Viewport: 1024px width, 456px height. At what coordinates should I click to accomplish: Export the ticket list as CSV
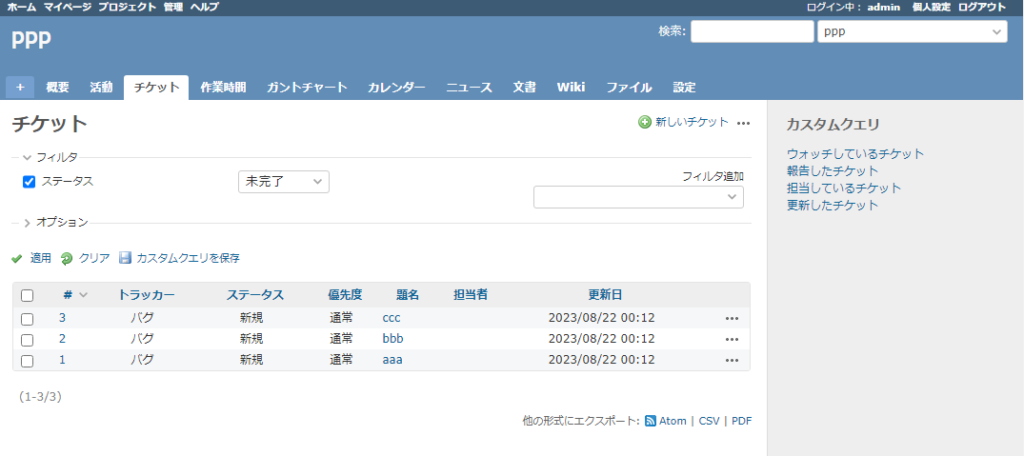709,421
